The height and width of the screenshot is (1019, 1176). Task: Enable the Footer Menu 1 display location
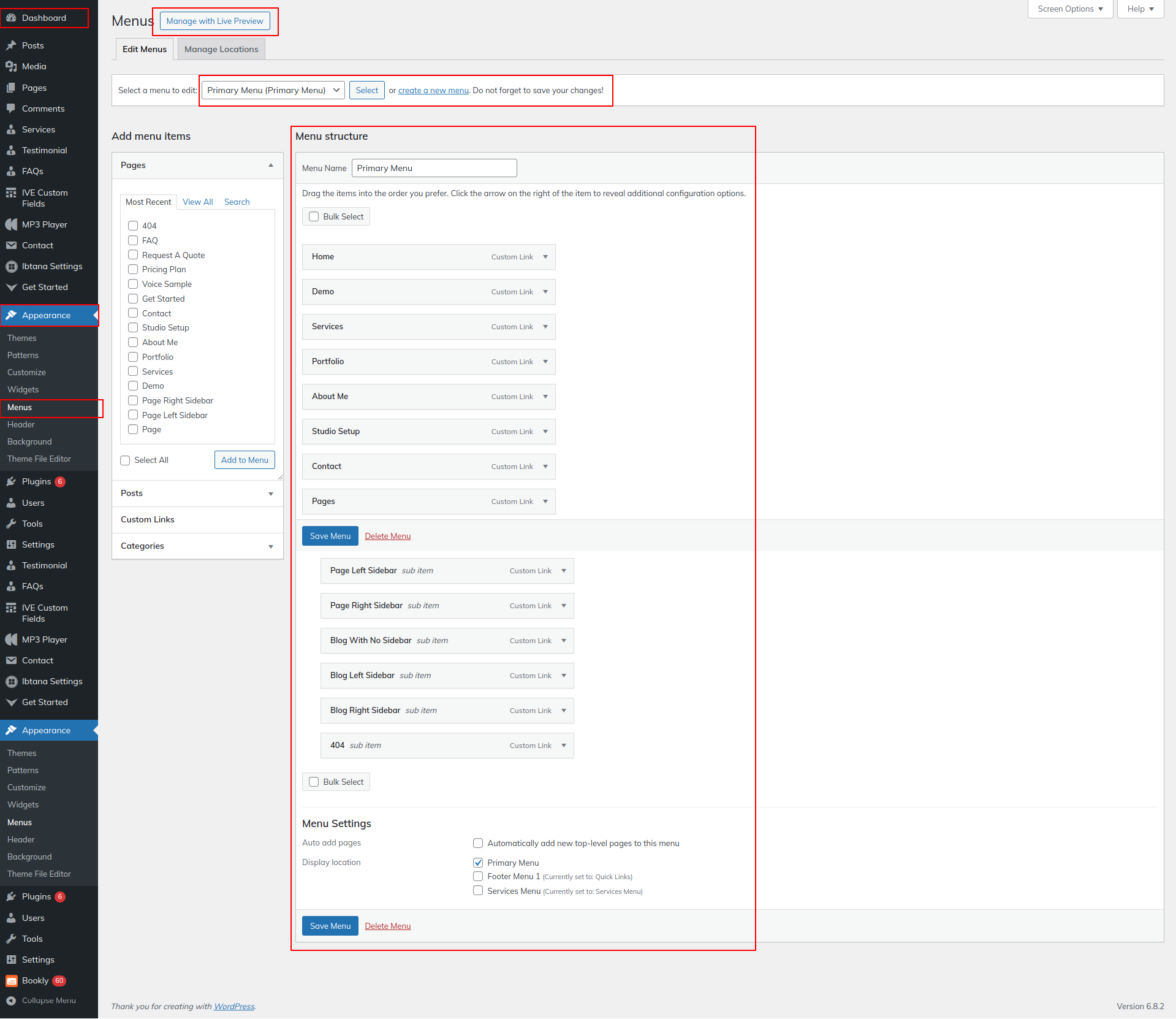[478, 876]
